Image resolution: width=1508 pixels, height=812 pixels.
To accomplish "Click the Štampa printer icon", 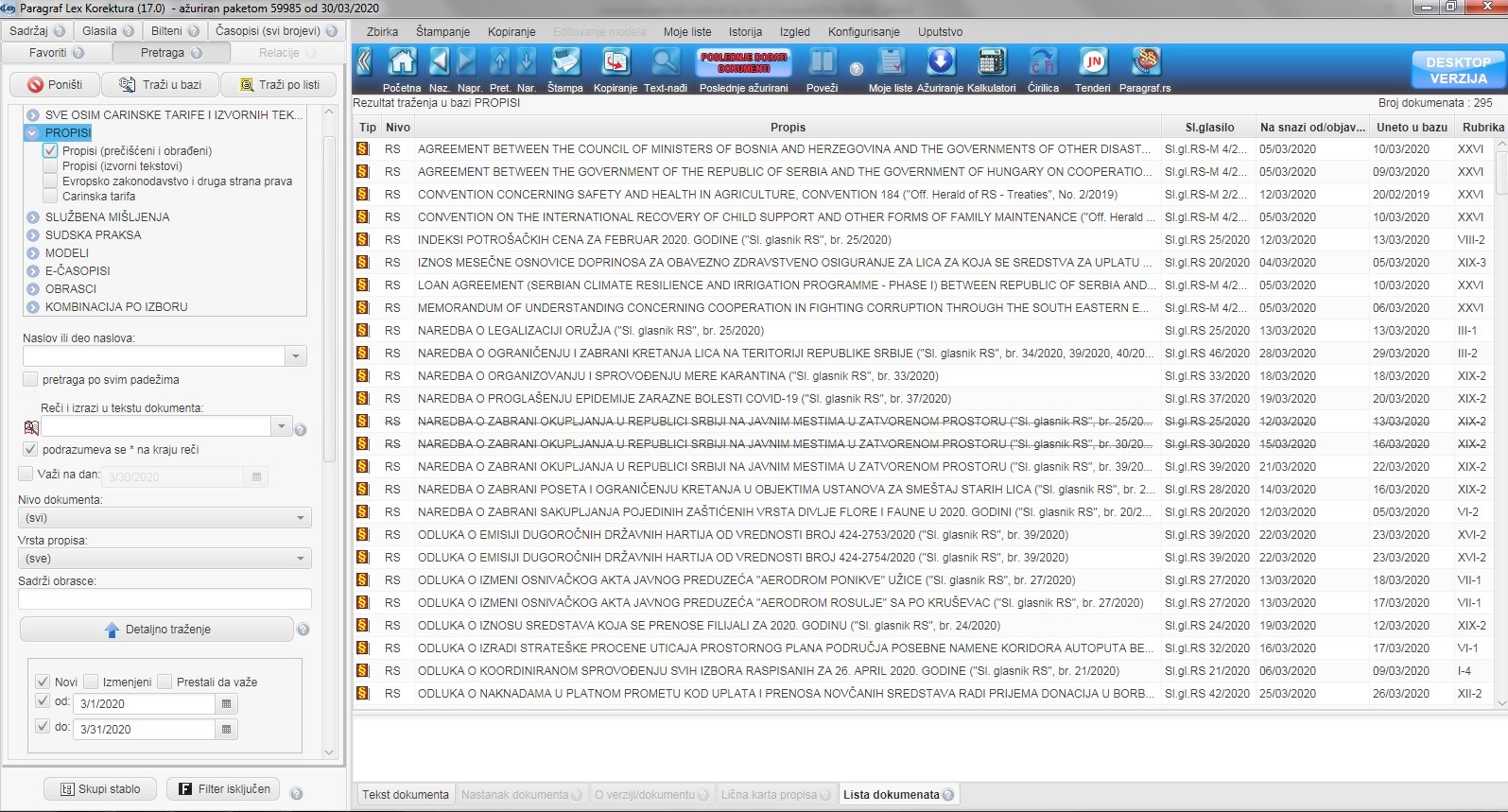I will click(x=564, y=63).
